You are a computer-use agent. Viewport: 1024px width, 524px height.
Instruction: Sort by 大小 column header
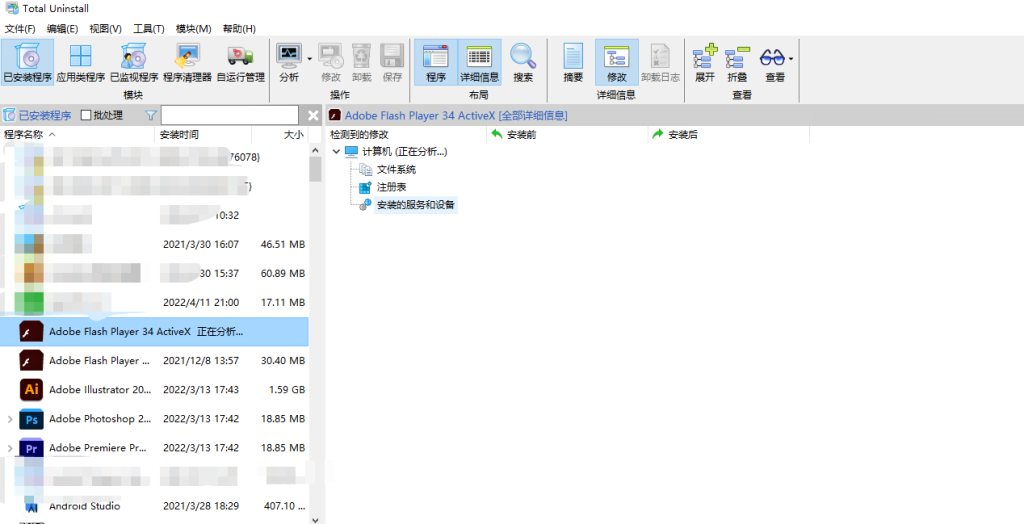coord(280,135)
